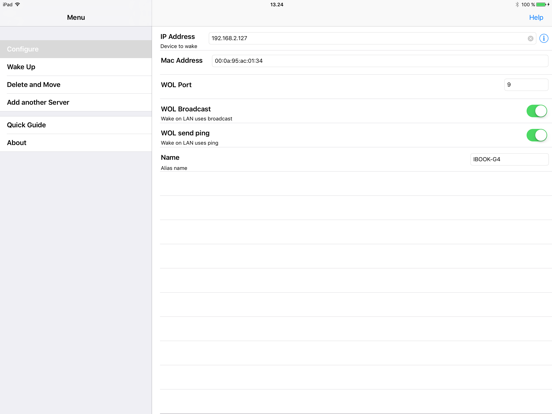
Task: Choose Add another Server
Action: [76, 102]
